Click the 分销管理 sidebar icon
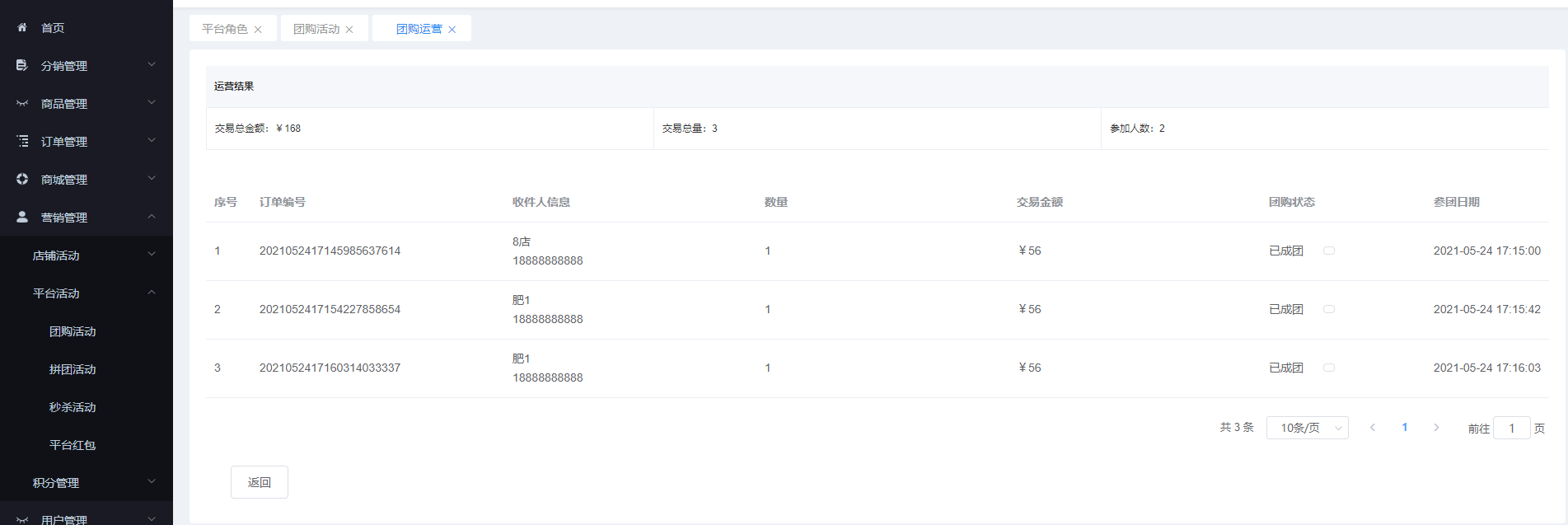The height and width of the screenshot is (525, 1568). coord(22,65)
